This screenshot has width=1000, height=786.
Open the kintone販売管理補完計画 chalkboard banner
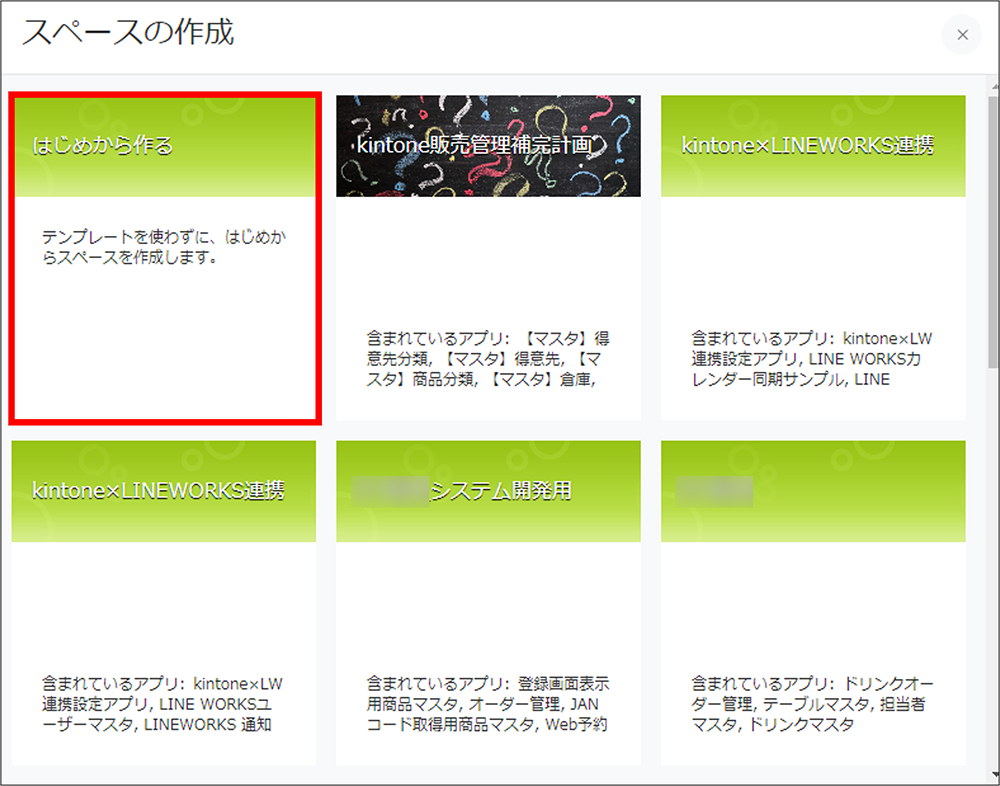(x=488, y=146)
